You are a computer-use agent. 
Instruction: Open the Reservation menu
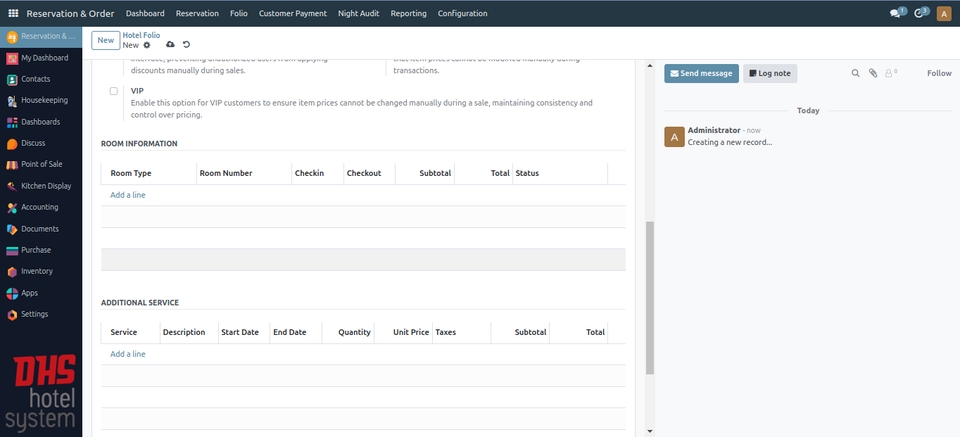(197, 13)
